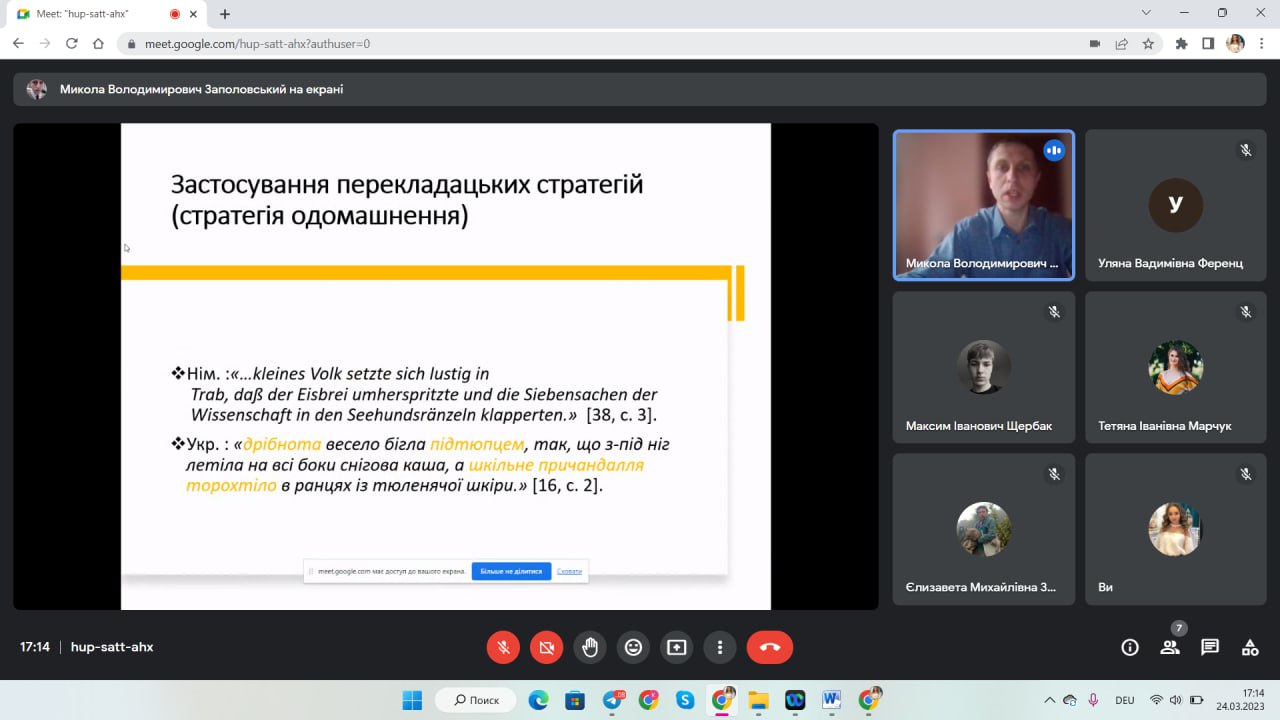This screenshot has height=720, width=1280.
Task: Select Уляна Вадимівна Ференц participant tile
Action: tap(1176, 205)
